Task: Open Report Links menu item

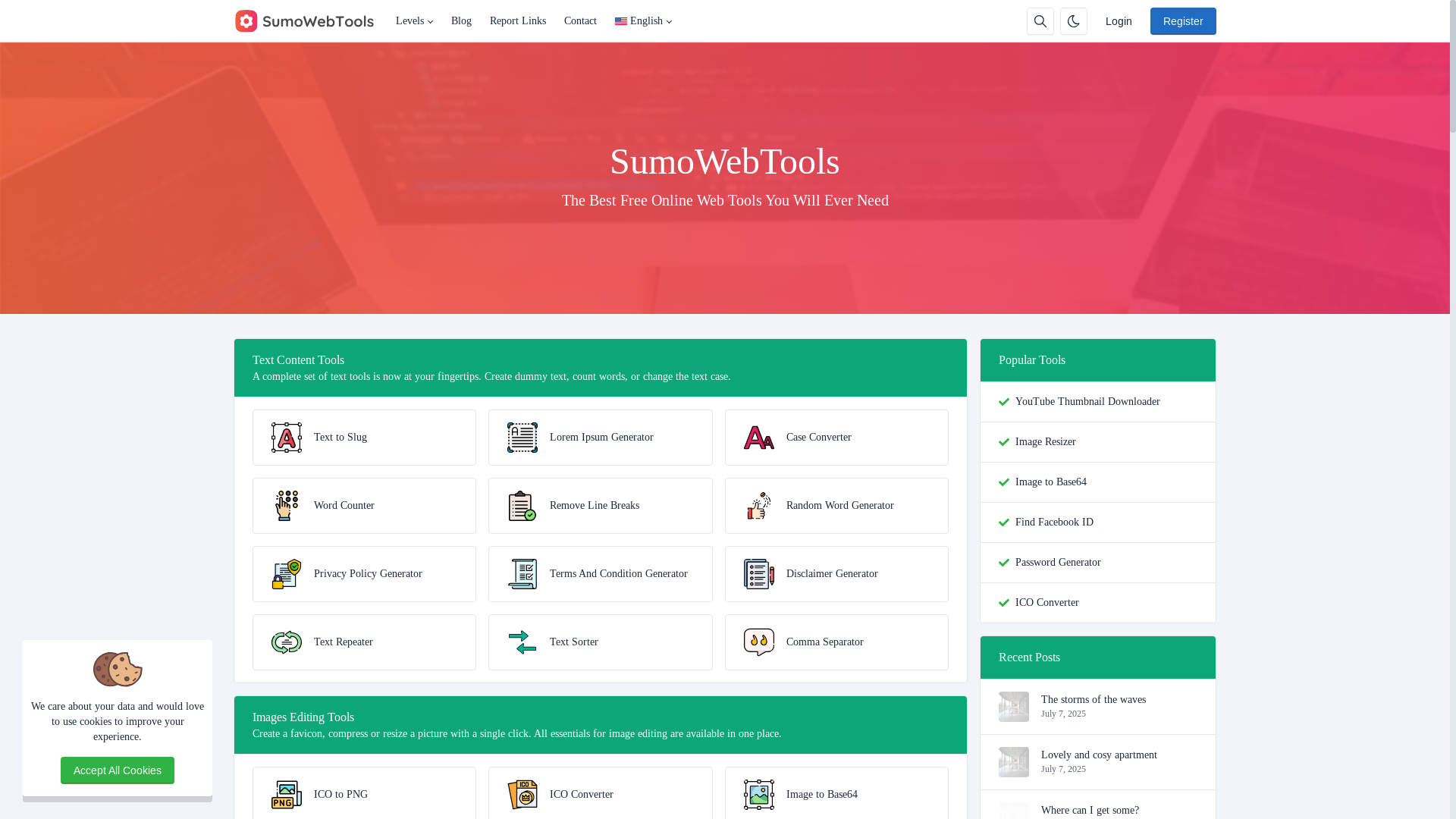Action: tap(518, 21)
